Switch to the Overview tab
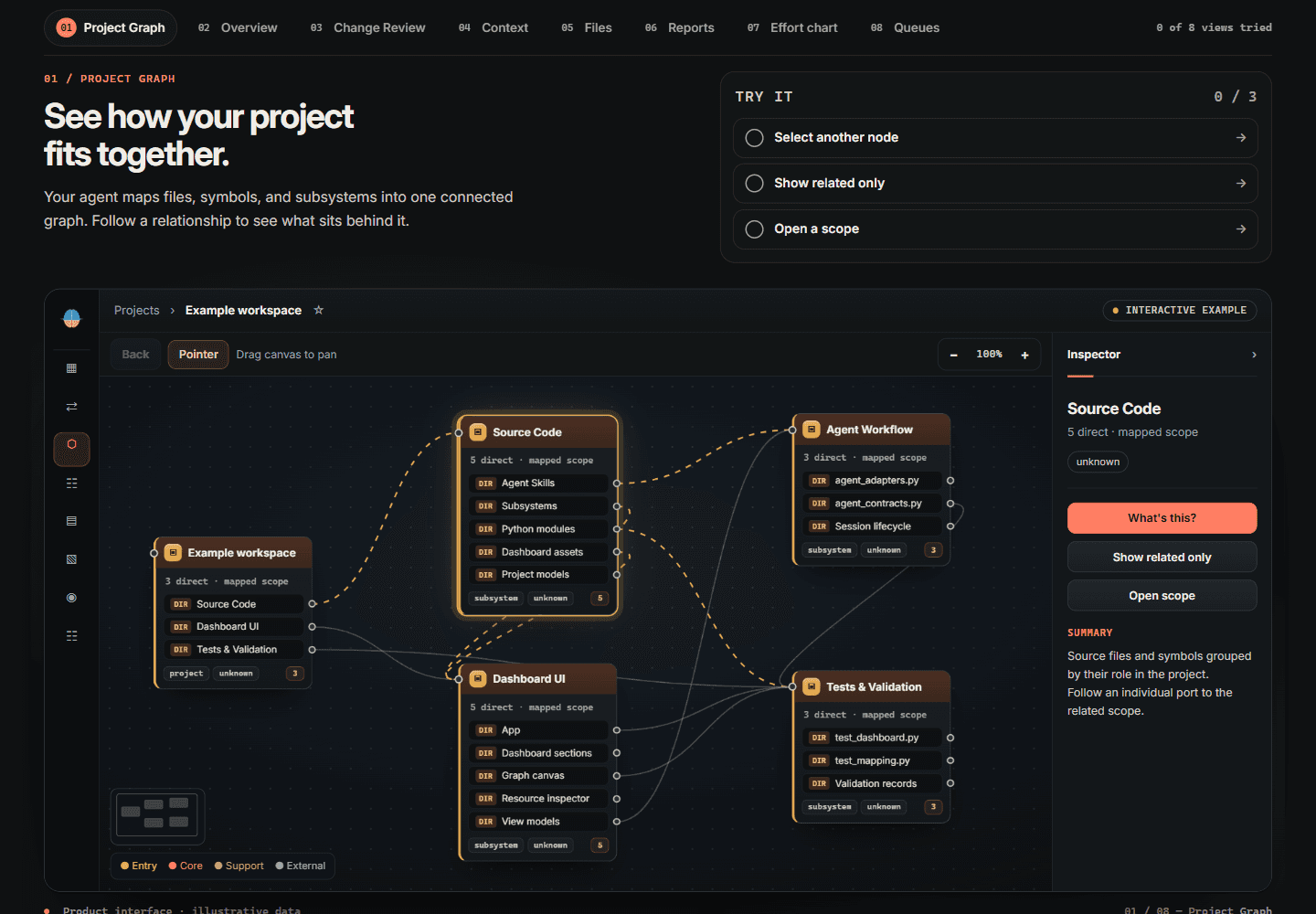The width and height of the screenshot is (1316, 914). click(238, 27)
